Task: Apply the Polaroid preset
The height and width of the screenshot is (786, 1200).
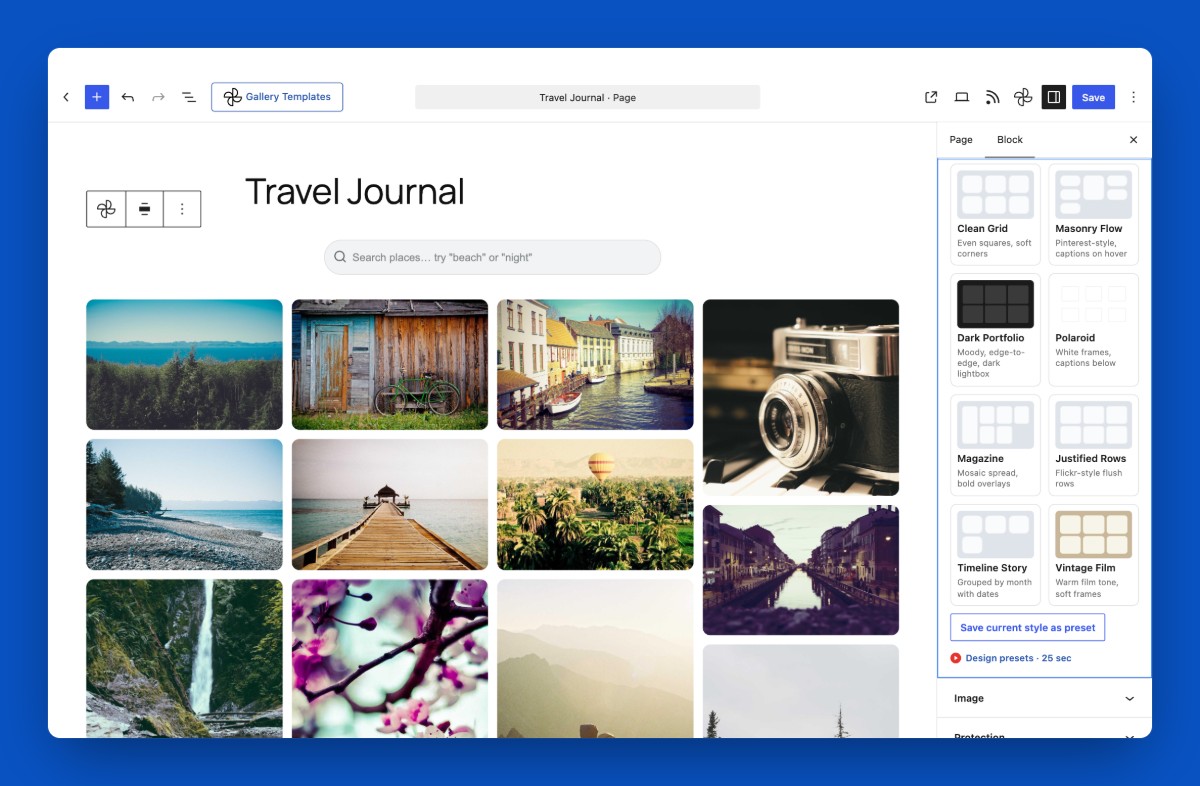Action: 1093,330
